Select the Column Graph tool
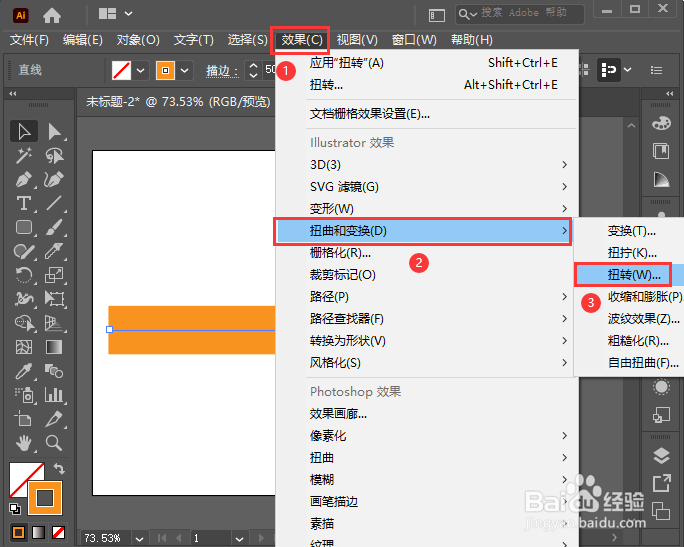684x547 pixels. (54, 395)
